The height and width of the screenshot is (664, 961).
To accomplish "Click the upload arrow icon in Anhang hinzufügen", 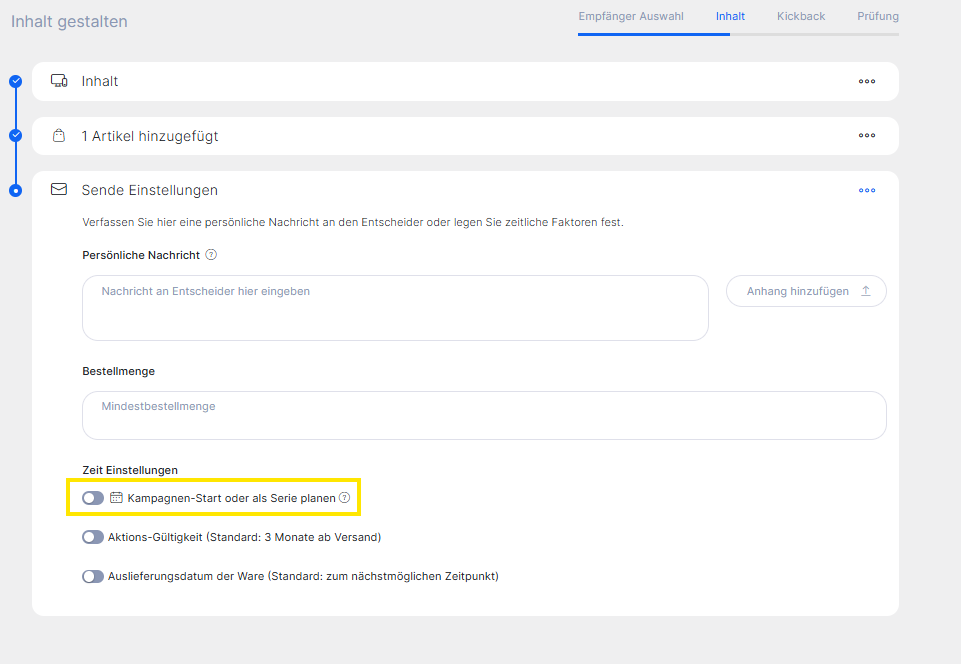I will pyautogui.click(x=866, y=291).
